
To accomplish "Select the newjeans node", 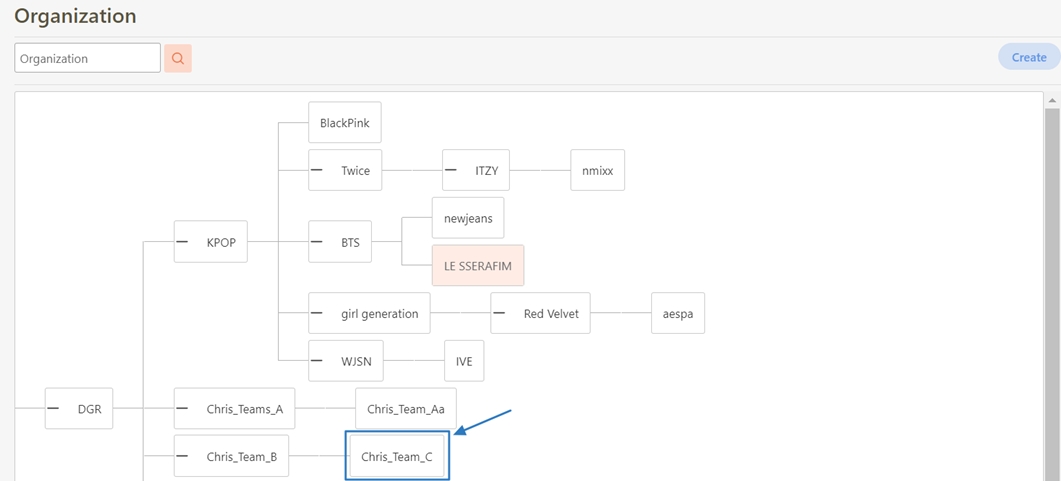I will (468, 218).
